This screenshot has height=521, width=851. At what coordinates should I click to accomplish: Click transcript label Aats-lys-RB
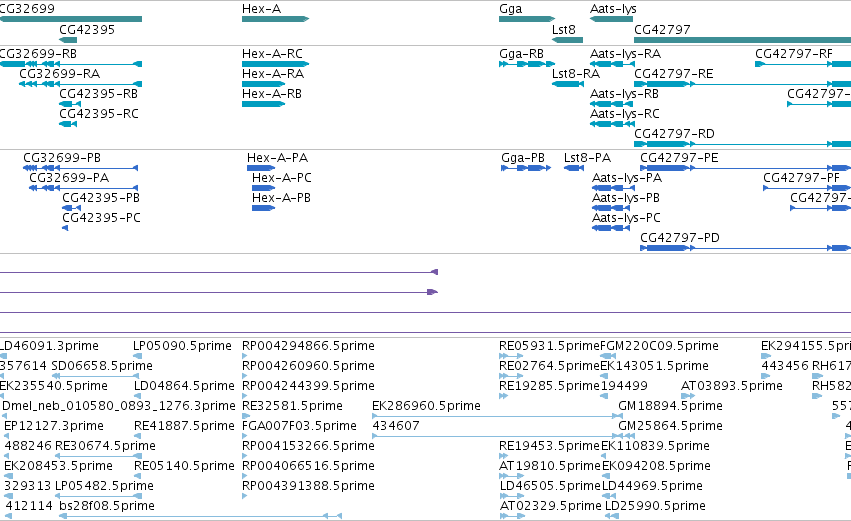click(624, 94)
